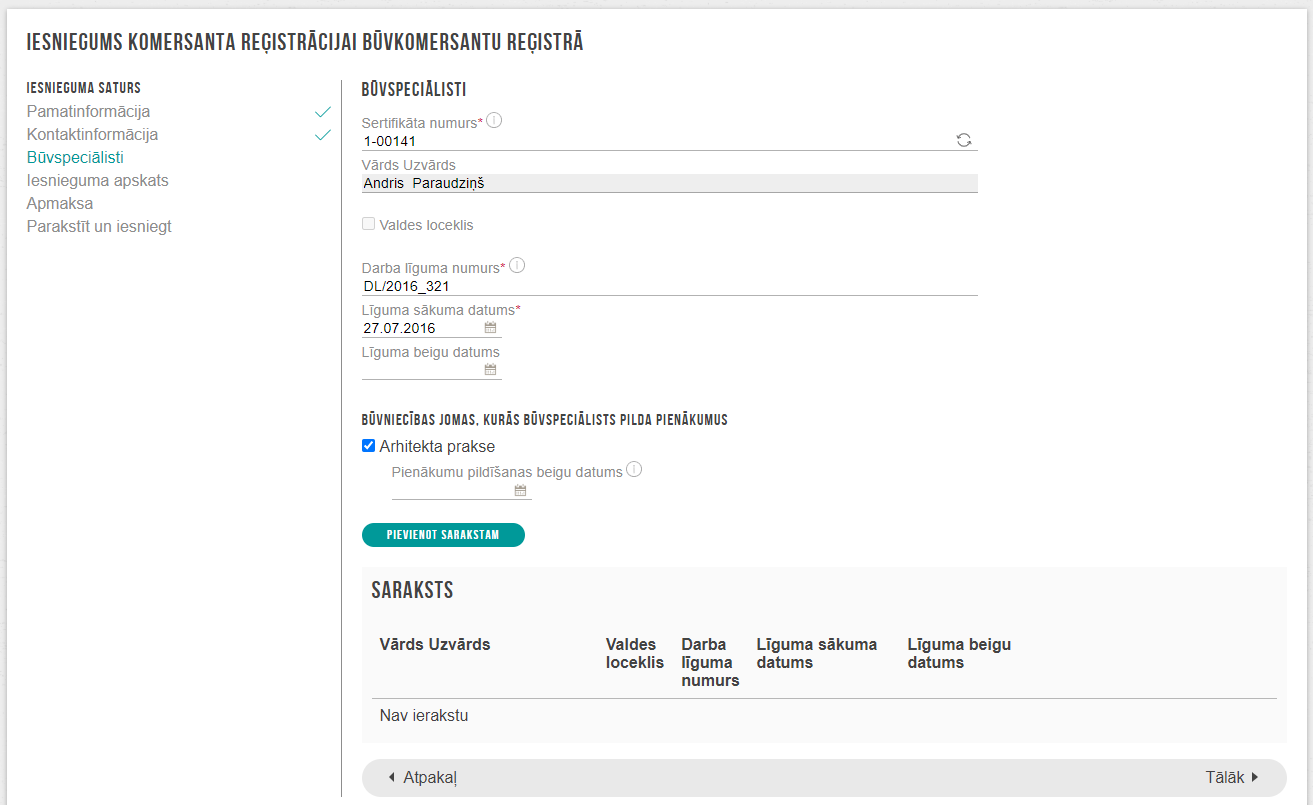Uncheck the Arhitekta prakse checkbox

[368, 446]
